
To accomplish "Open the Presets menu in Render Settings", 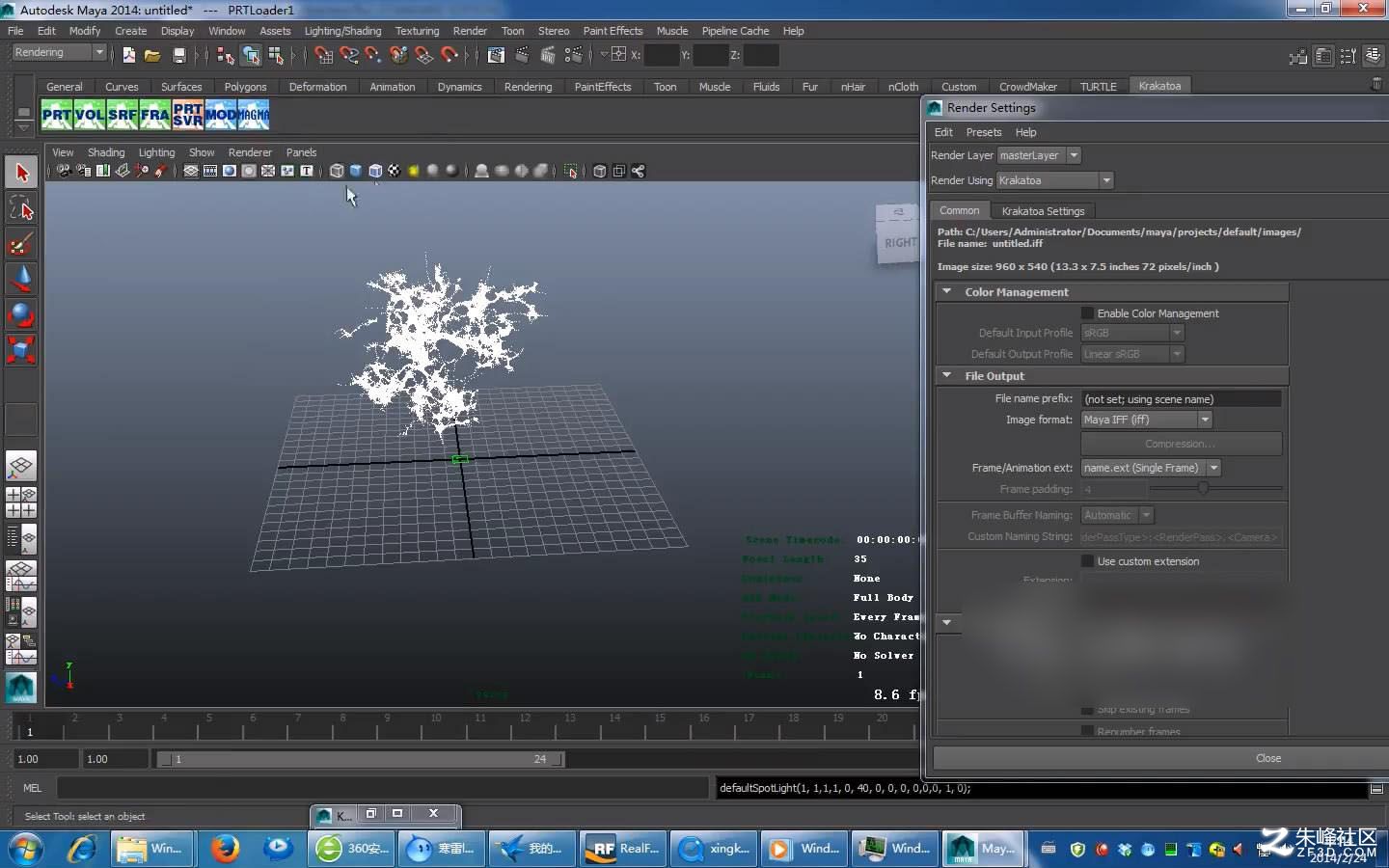I will point(984,132).
